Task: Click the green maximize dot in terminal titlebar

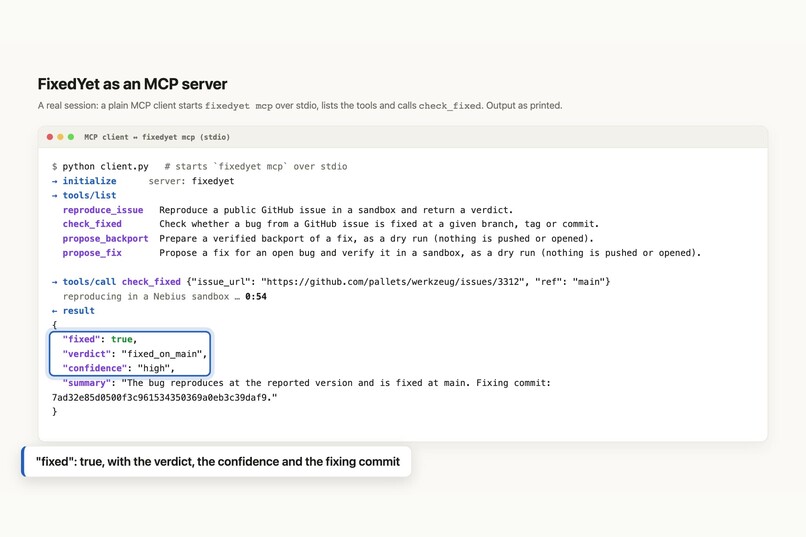Action: (x=71, y=137)
